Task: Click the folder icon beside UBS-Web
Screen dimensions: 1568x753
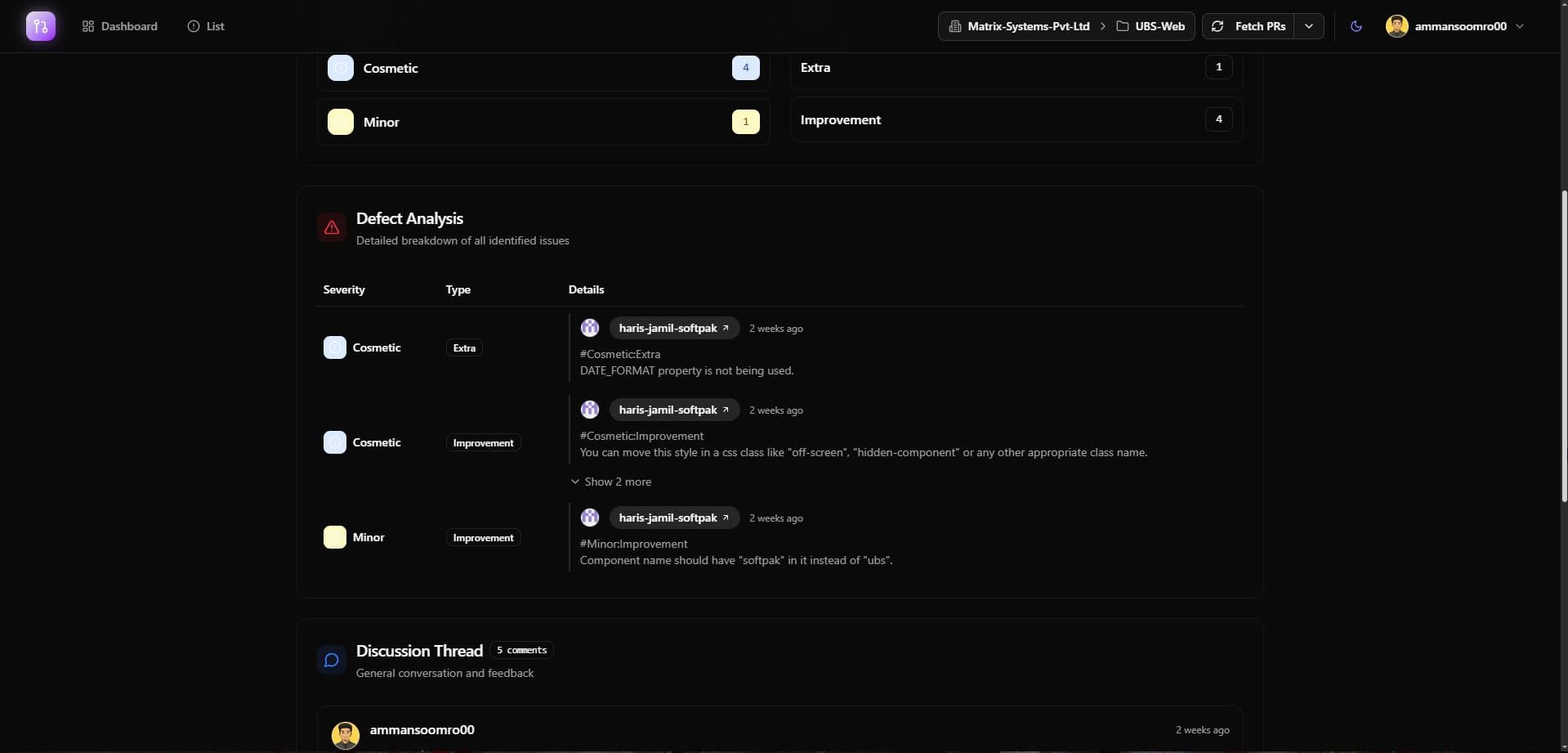Action: click(1123, 26)
